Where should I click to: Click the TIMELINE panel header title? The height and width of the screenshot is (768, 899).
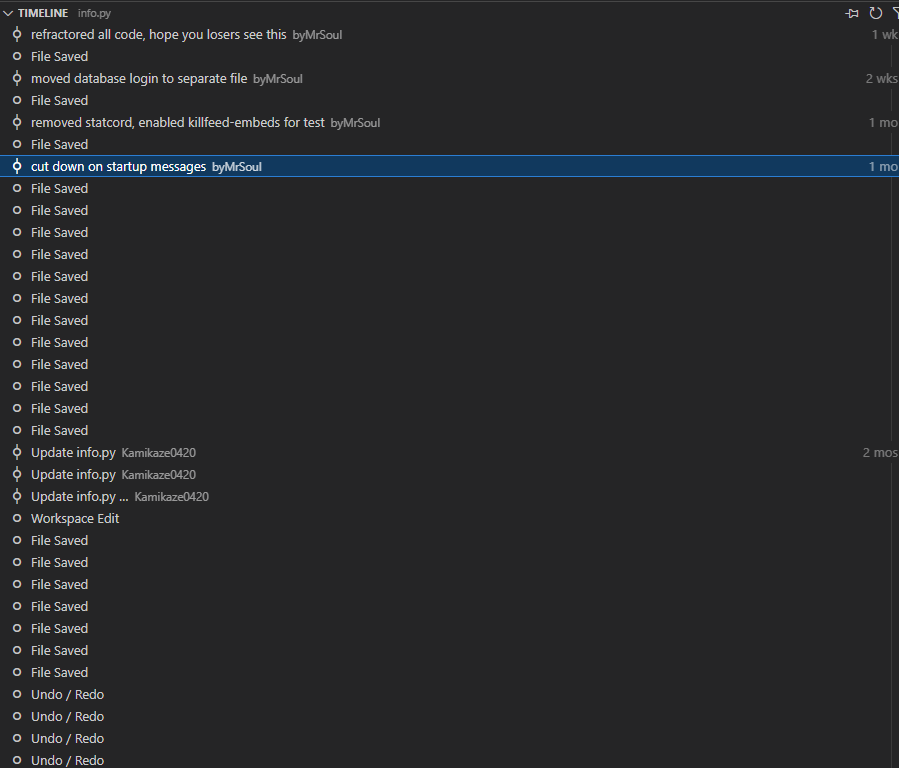(43, 13)
